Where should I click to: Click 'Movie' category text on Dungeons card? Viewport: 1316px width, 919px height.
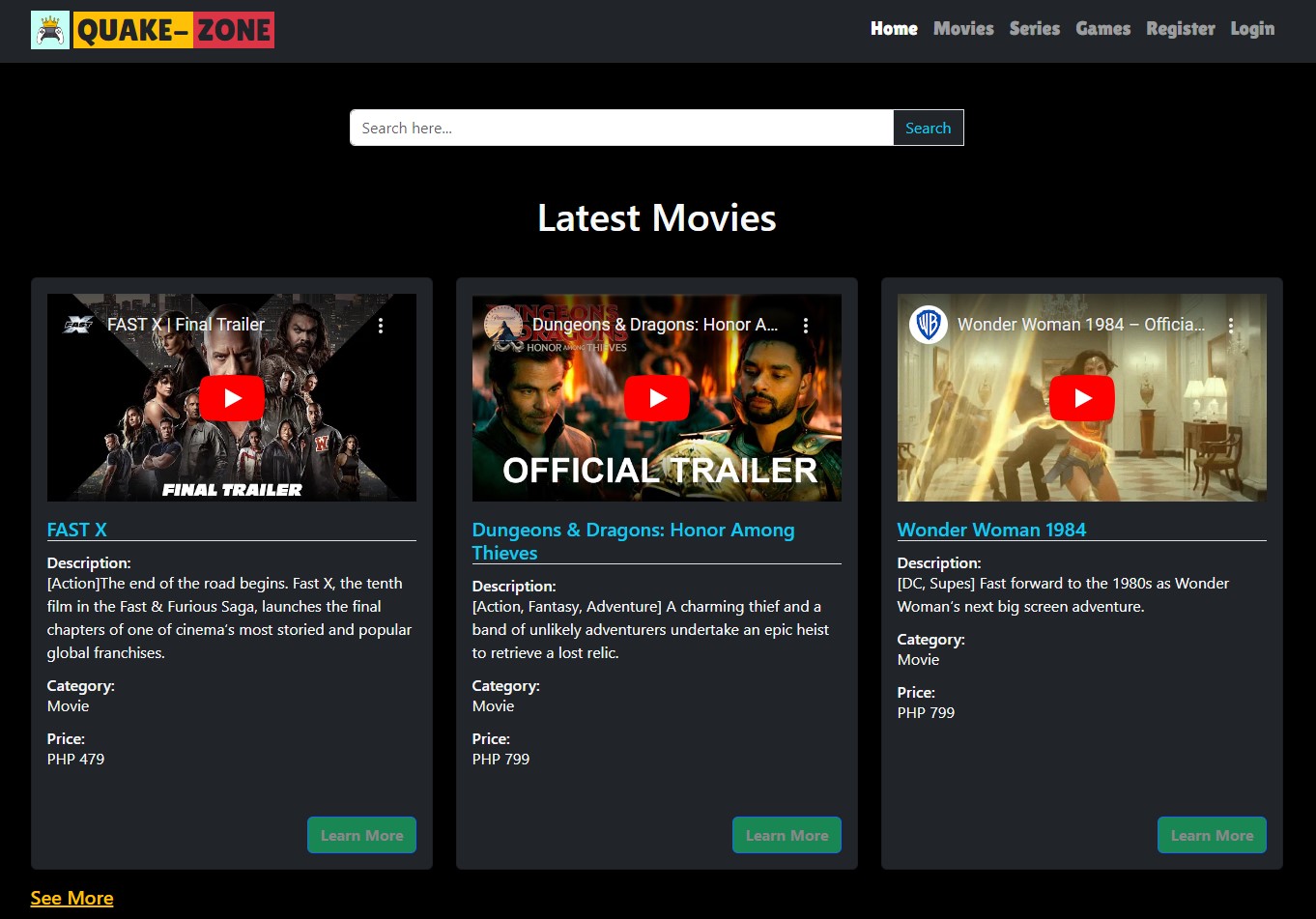tap(493, 705)
